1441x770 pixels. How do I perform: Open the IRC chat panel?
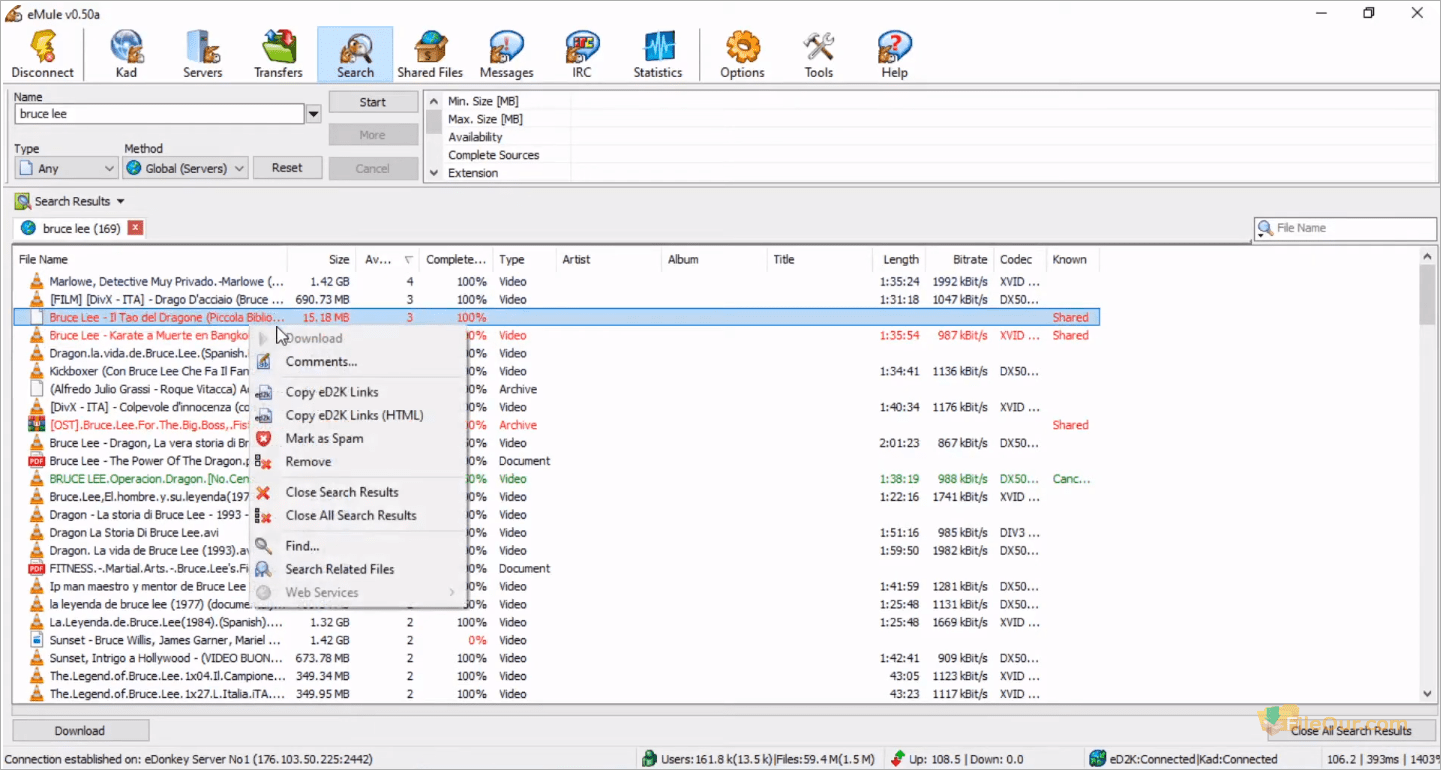(x=582, y=54)
